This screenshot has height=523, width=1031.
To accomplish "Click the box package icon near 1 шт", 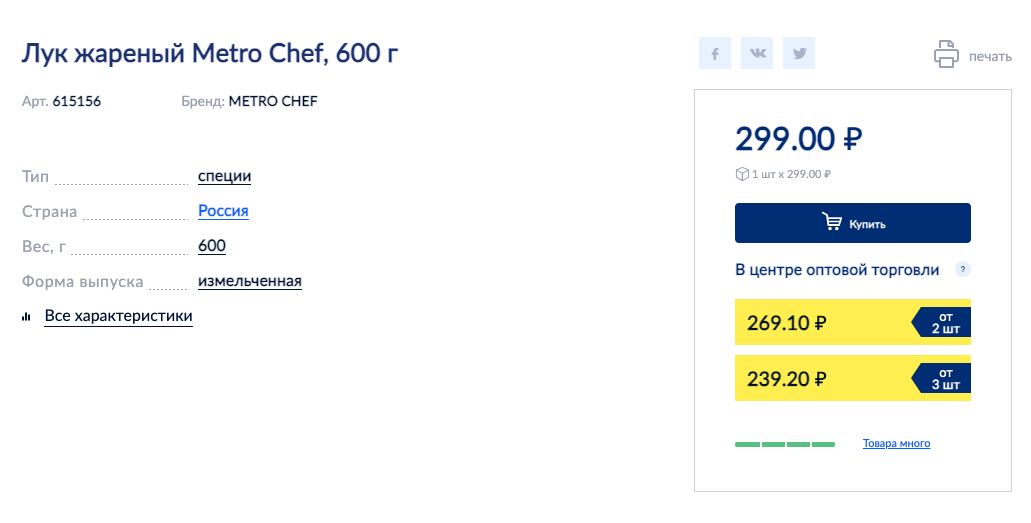I will point(742,174).
